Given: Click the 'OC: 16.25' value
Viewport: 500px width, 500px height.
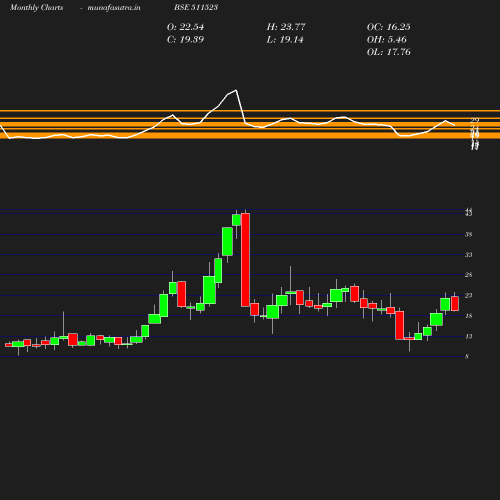Looking at the screenshot, I should 389,27.
